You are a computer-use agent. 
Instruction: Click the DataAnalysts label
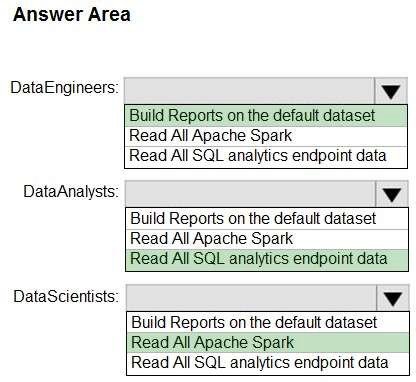click(71, 192)
